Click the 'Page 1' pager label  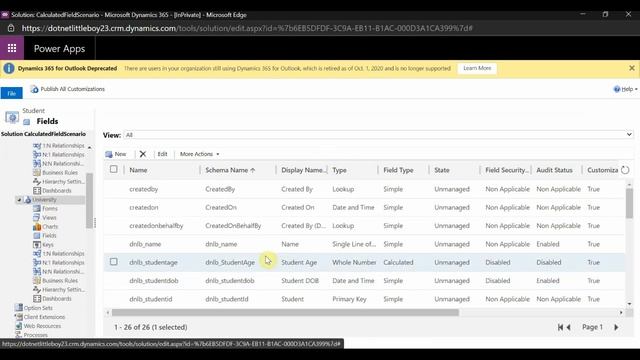(x=592, y=327)
